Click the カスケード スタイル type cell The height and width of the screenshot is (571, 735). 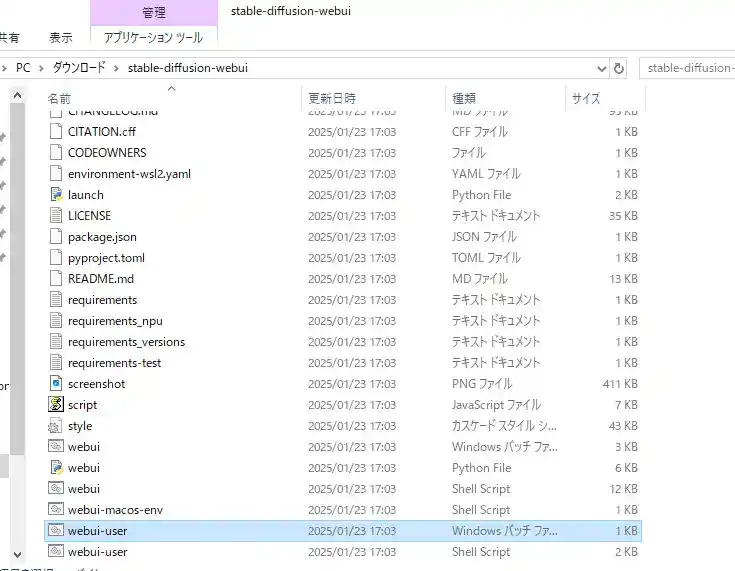(504, 426)
